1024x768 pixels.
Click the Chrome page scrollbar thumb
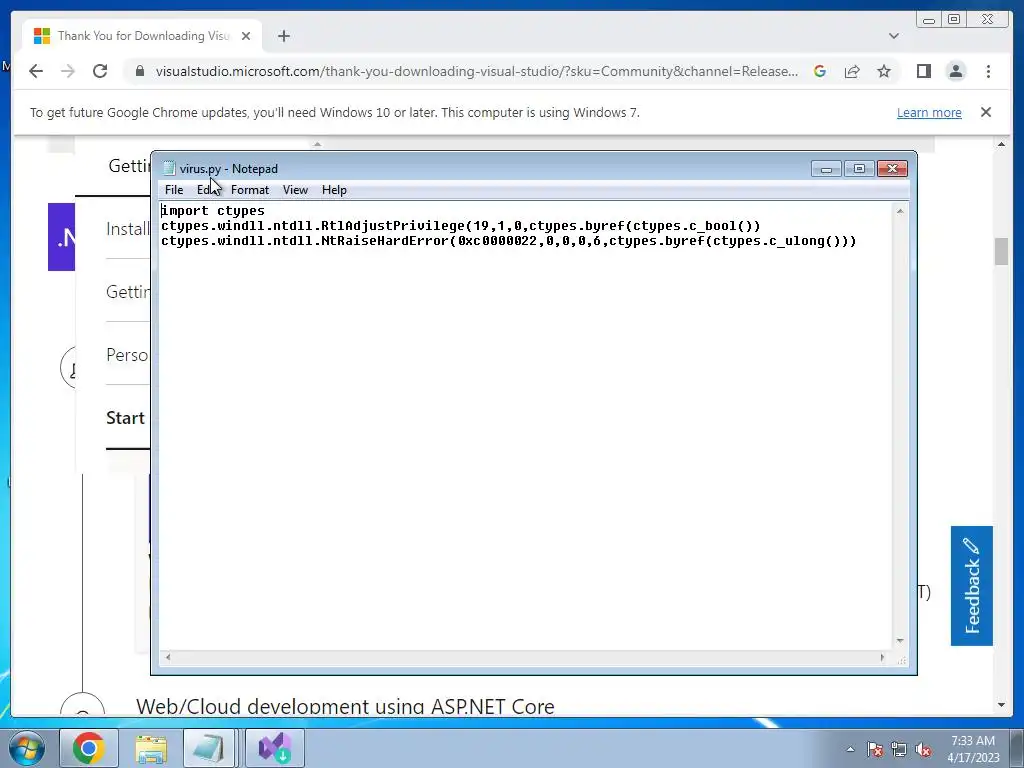pyautogui.click(x=1001, y=251)
